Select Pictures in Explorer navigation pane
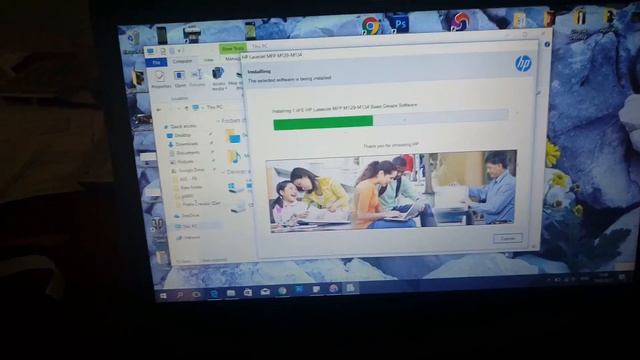 tap(182, 162)
